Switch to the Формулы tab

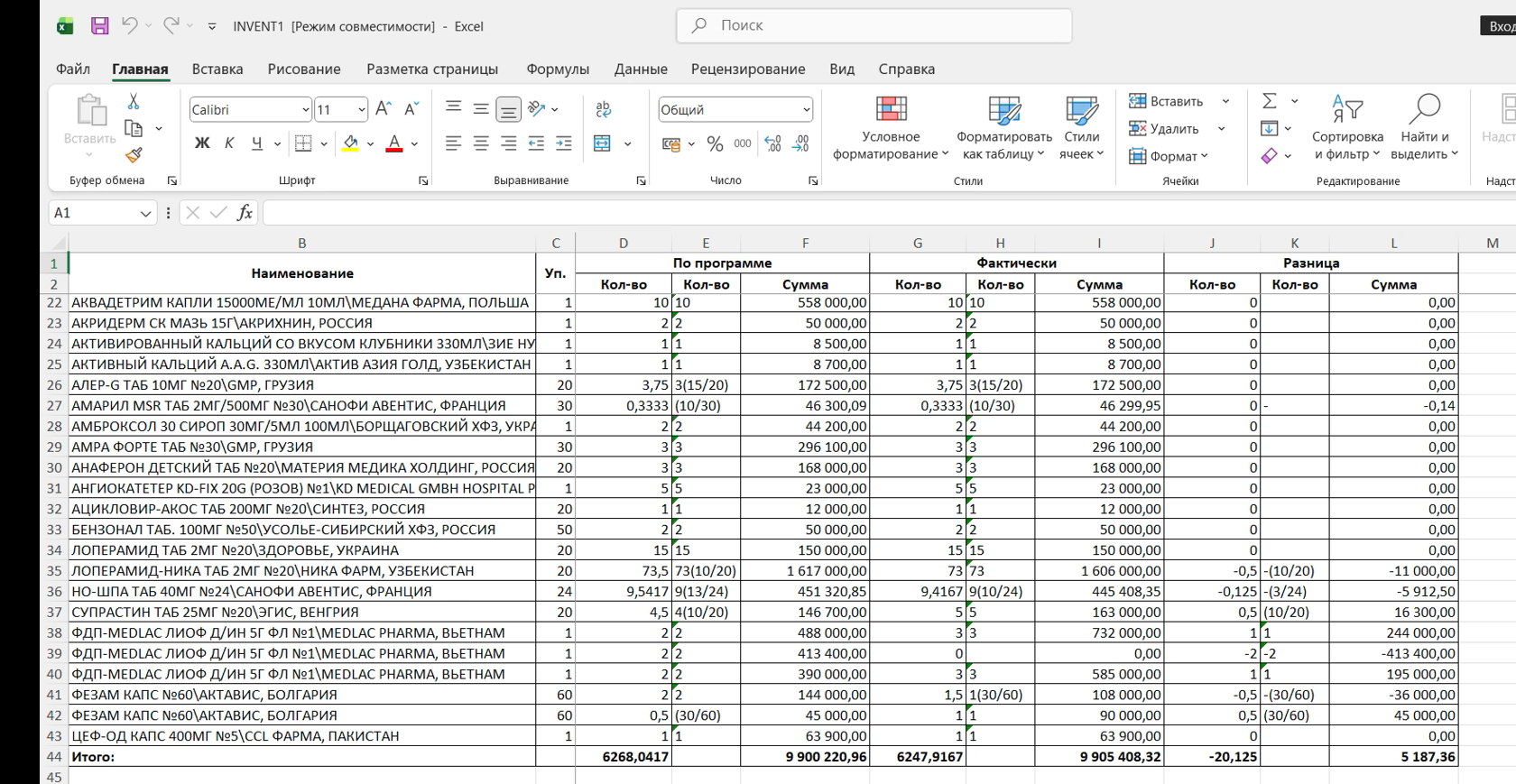pos(557,69)
